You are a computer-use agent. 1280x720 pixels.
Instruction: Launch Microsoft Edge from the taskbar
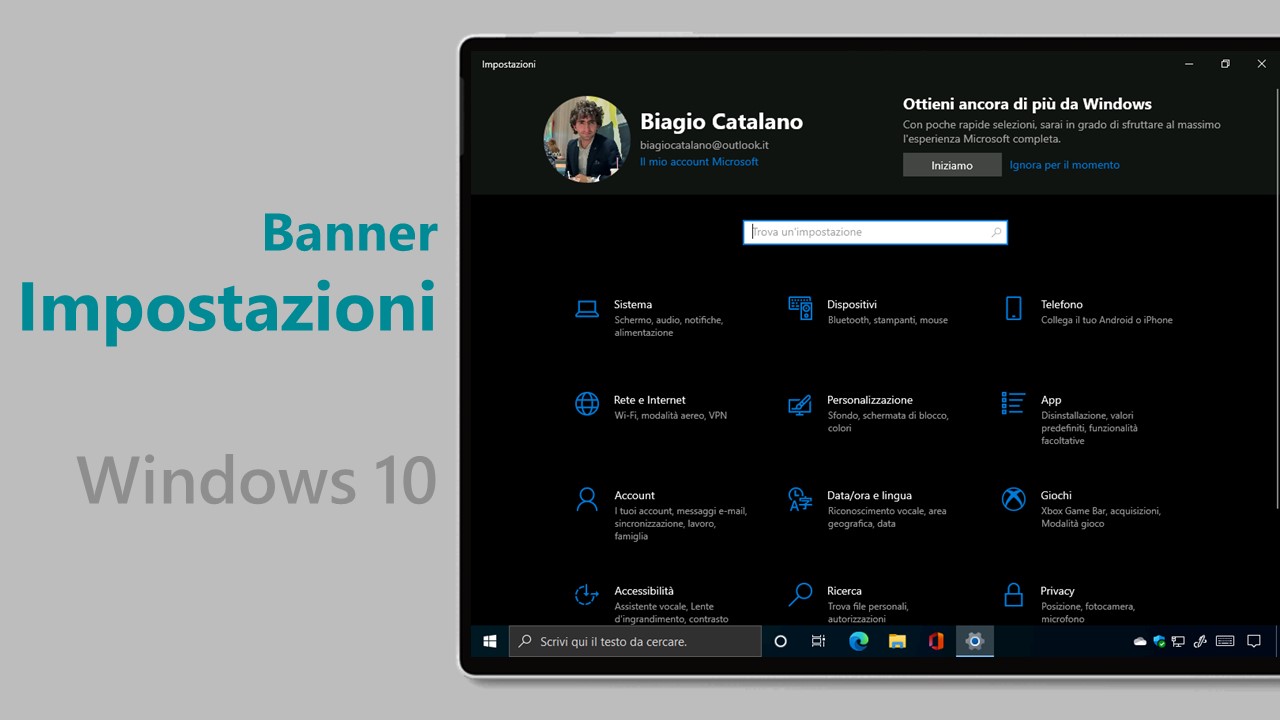point(859,641)
